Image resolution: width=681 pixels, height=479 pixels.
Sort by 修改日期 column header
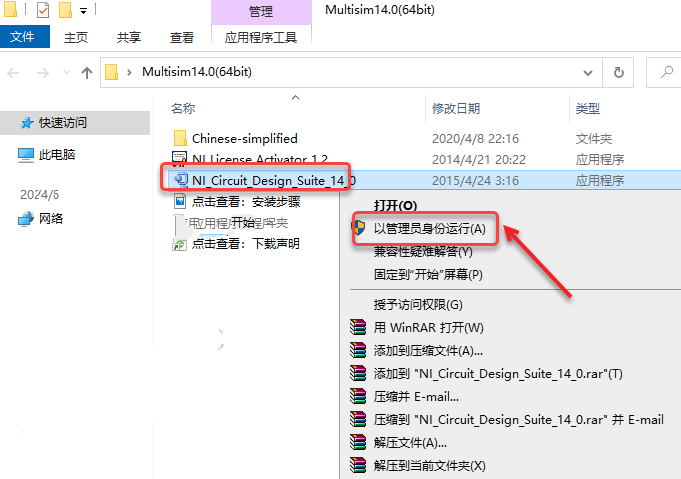coord(456,108)
